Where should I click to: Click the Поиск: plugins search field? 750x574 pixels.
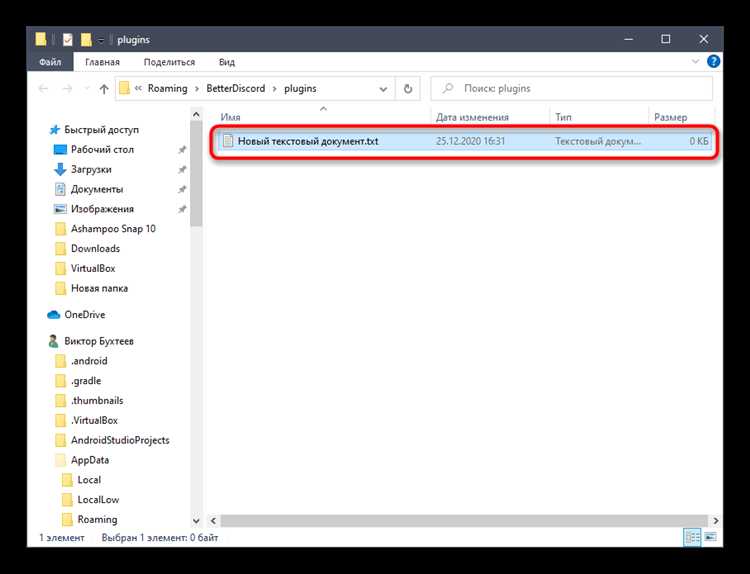click(x=572, y=88)
